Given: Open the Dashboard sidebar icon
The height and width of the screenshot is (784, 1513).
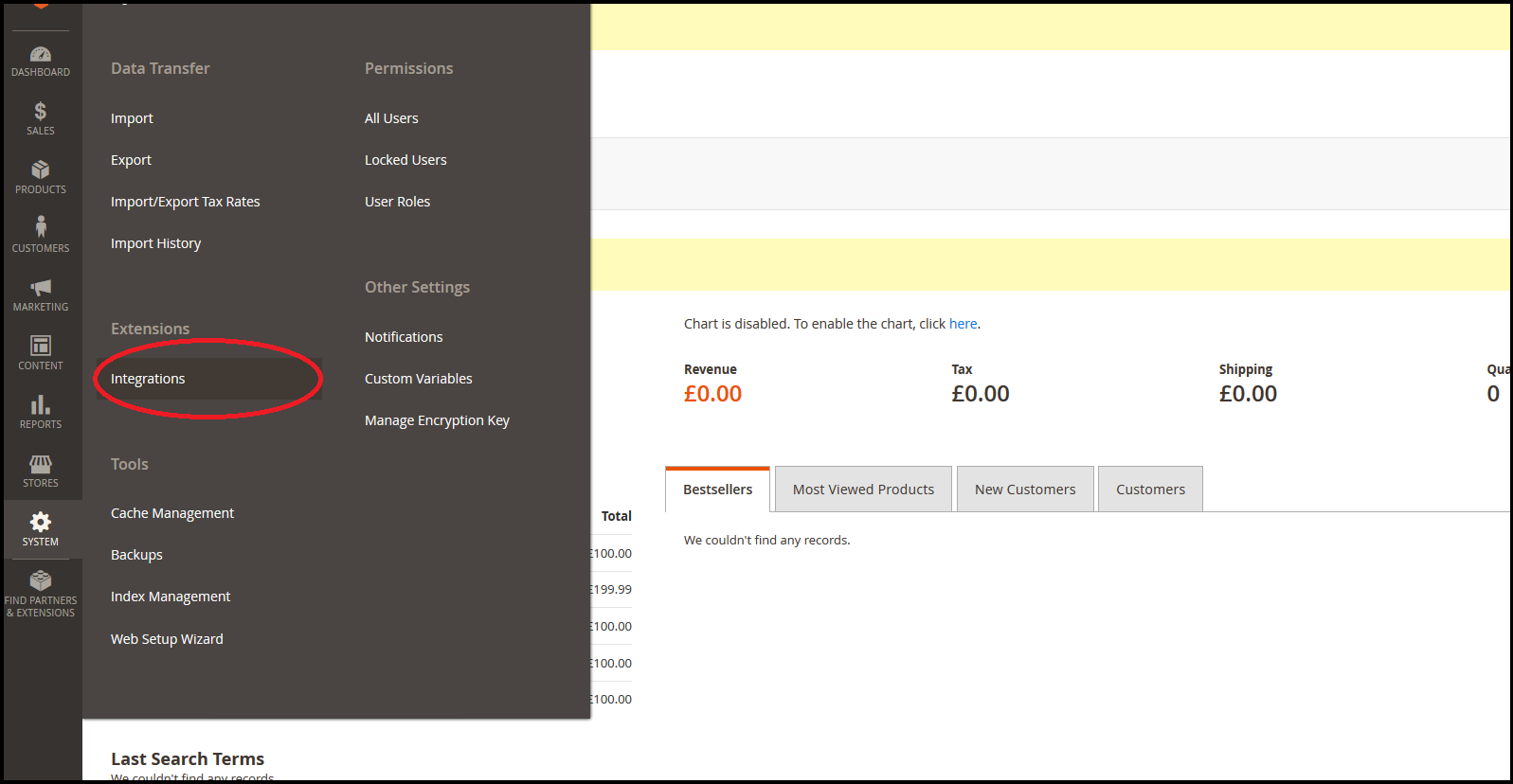Looking at the screenshot, I should (x=41, y=55).
